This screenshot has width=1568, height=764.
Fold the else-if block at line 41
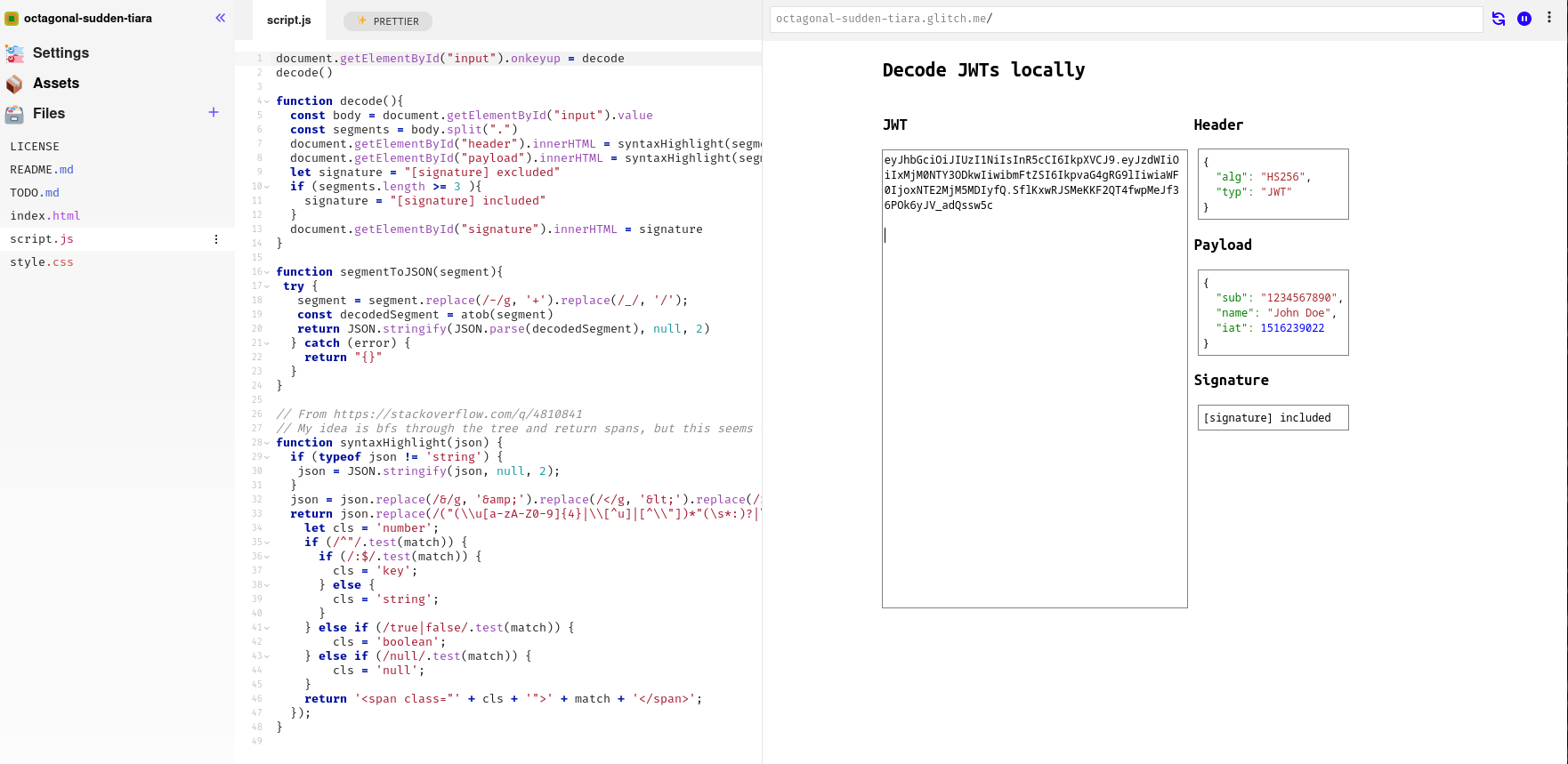(x=267, y=628)
